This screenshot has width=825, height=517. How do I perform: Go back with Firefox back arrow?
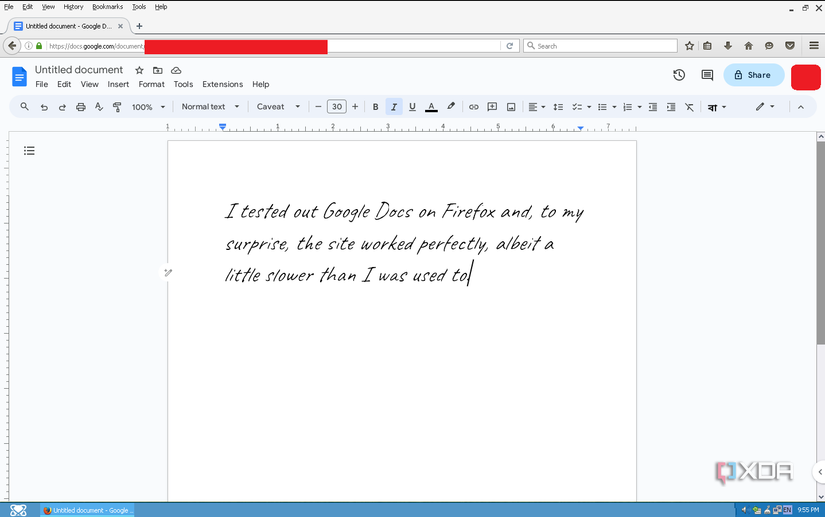12,46
